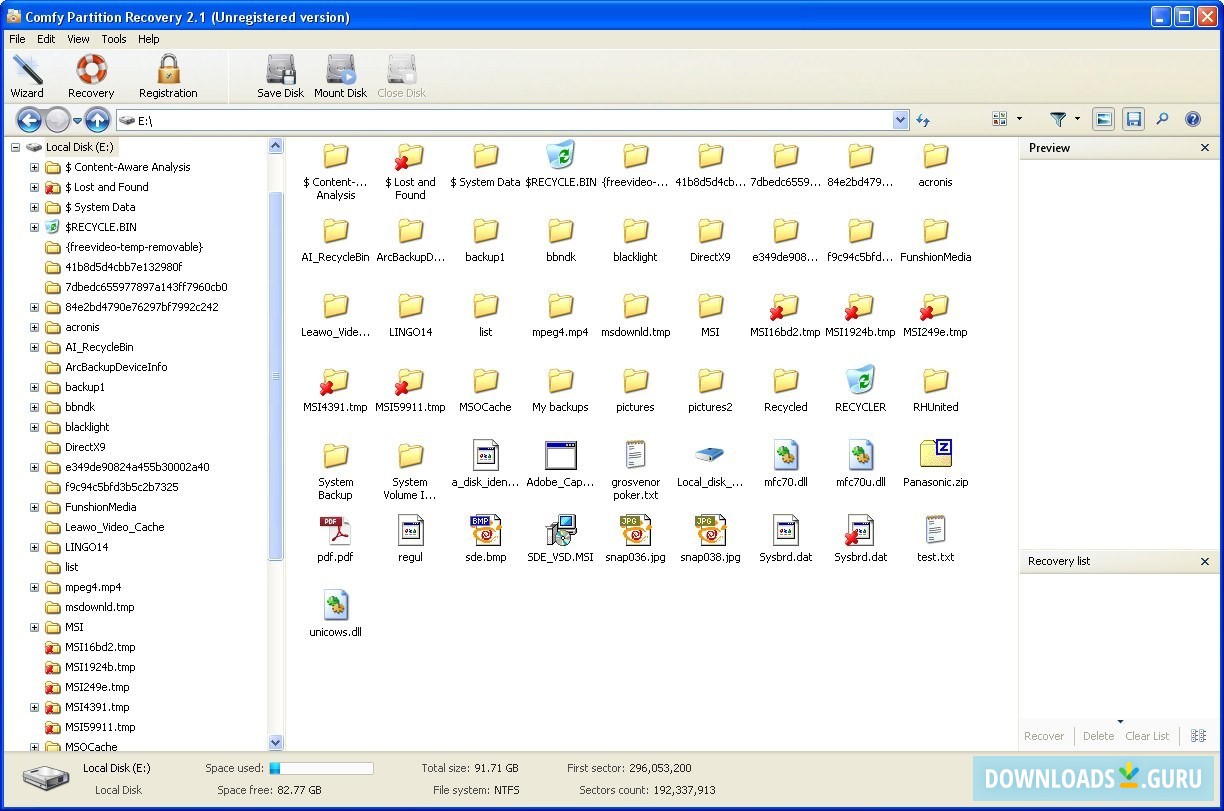Open the view mode dropdown arrow

pos(1019,119)
